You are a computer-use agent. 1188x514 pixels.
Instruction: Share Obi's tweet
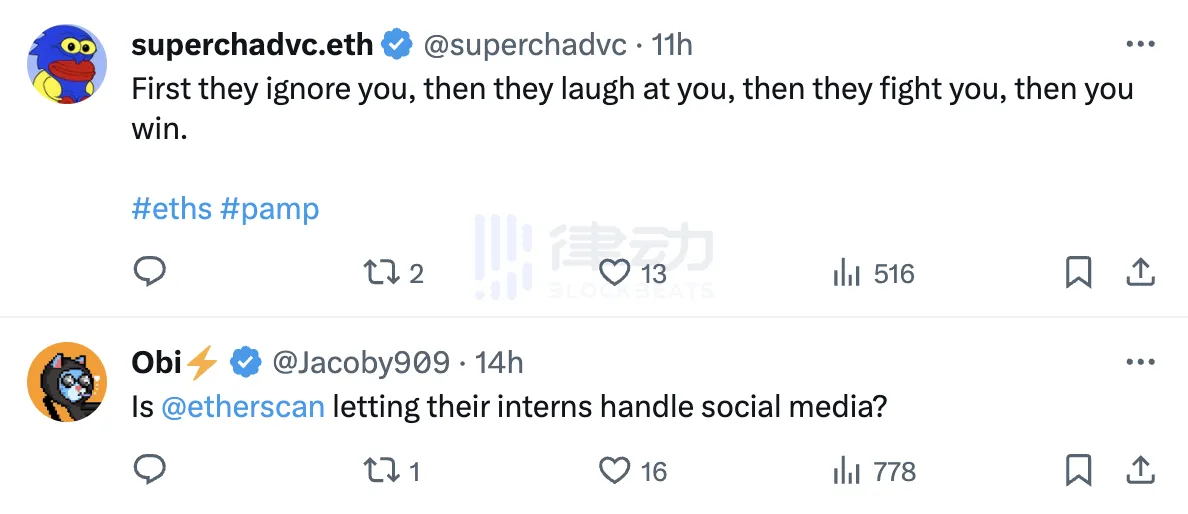click(1141, 470)
